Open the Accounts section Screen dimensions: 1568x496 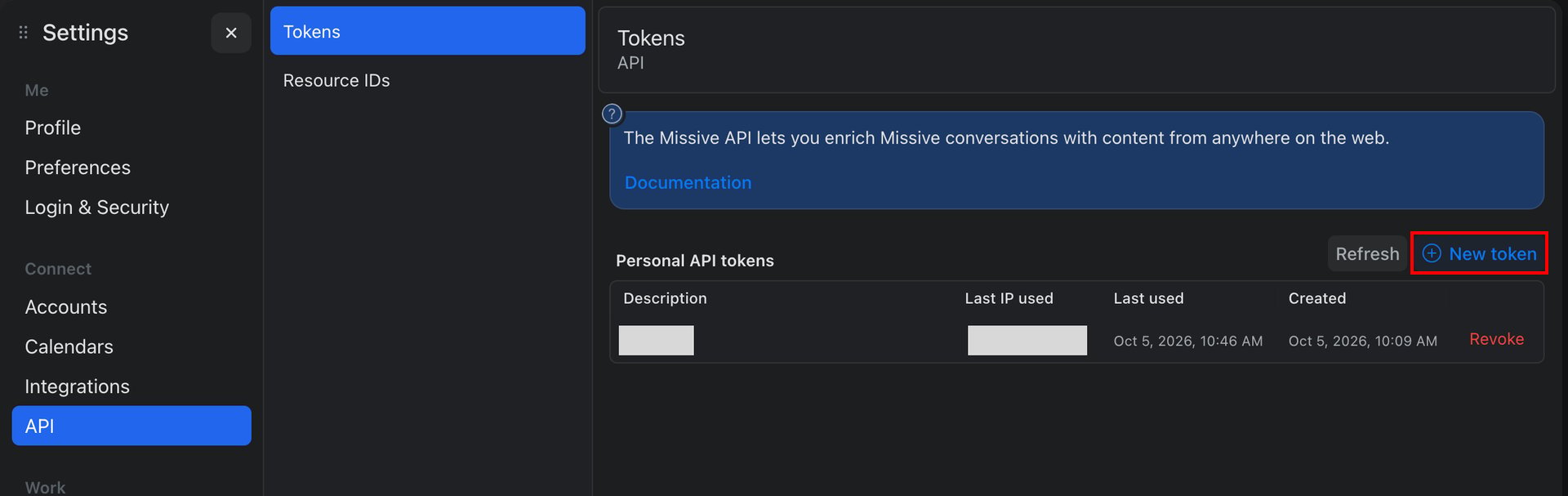pos(66,307)
